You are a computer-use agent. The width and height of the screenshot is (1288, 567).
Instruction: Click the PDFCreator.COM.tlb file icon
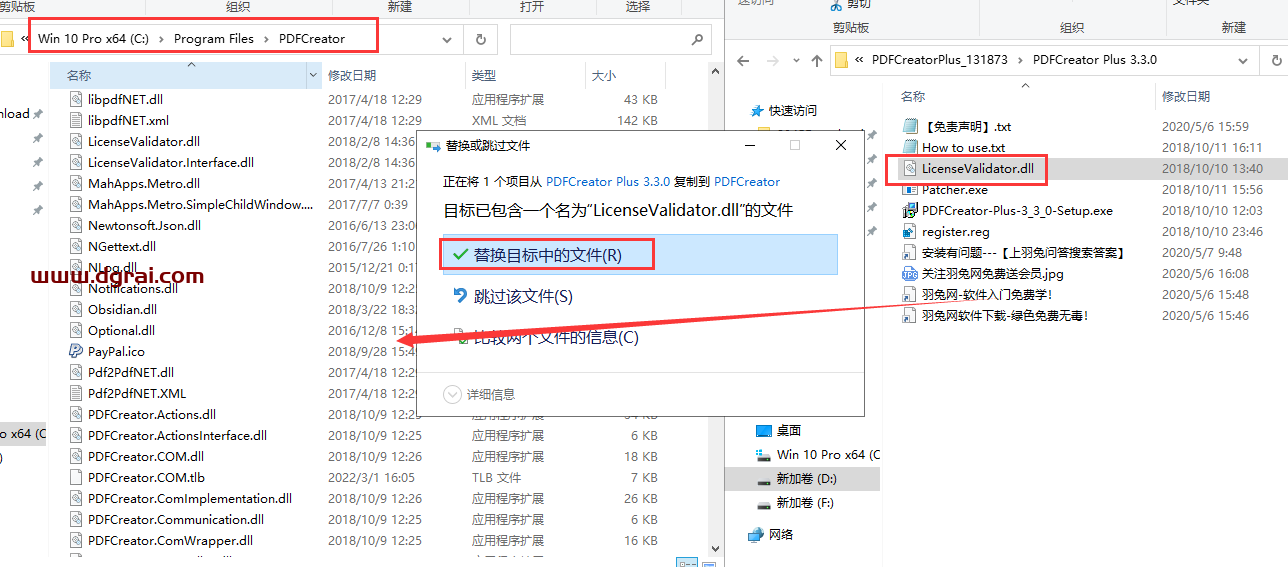pos(76,477)
